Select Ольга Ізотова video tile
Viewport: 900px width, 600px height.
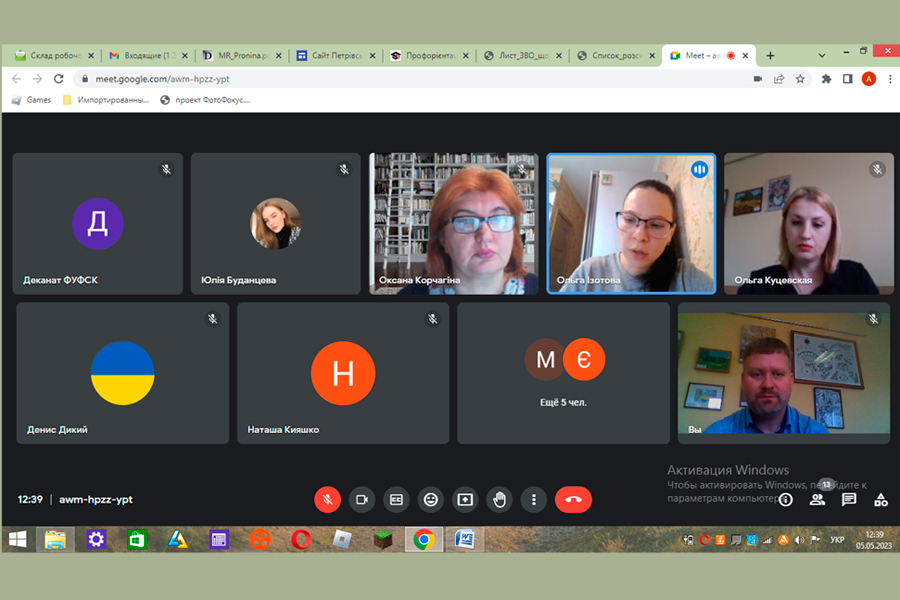(x=631, y=223)
